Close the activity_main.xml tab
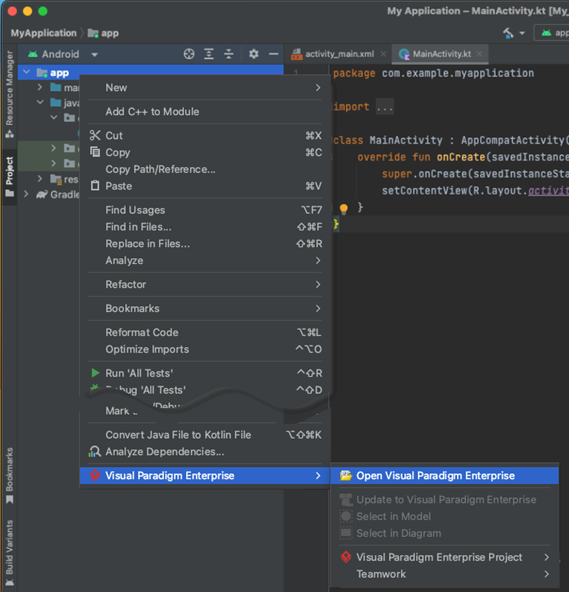Screen dimensions: 569x592 tap(383, 54)
